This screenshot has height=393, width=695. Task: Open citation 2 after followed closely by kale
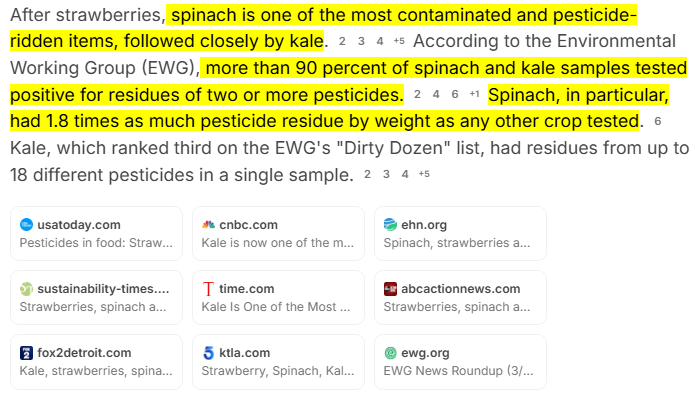[x=342, y=41]
